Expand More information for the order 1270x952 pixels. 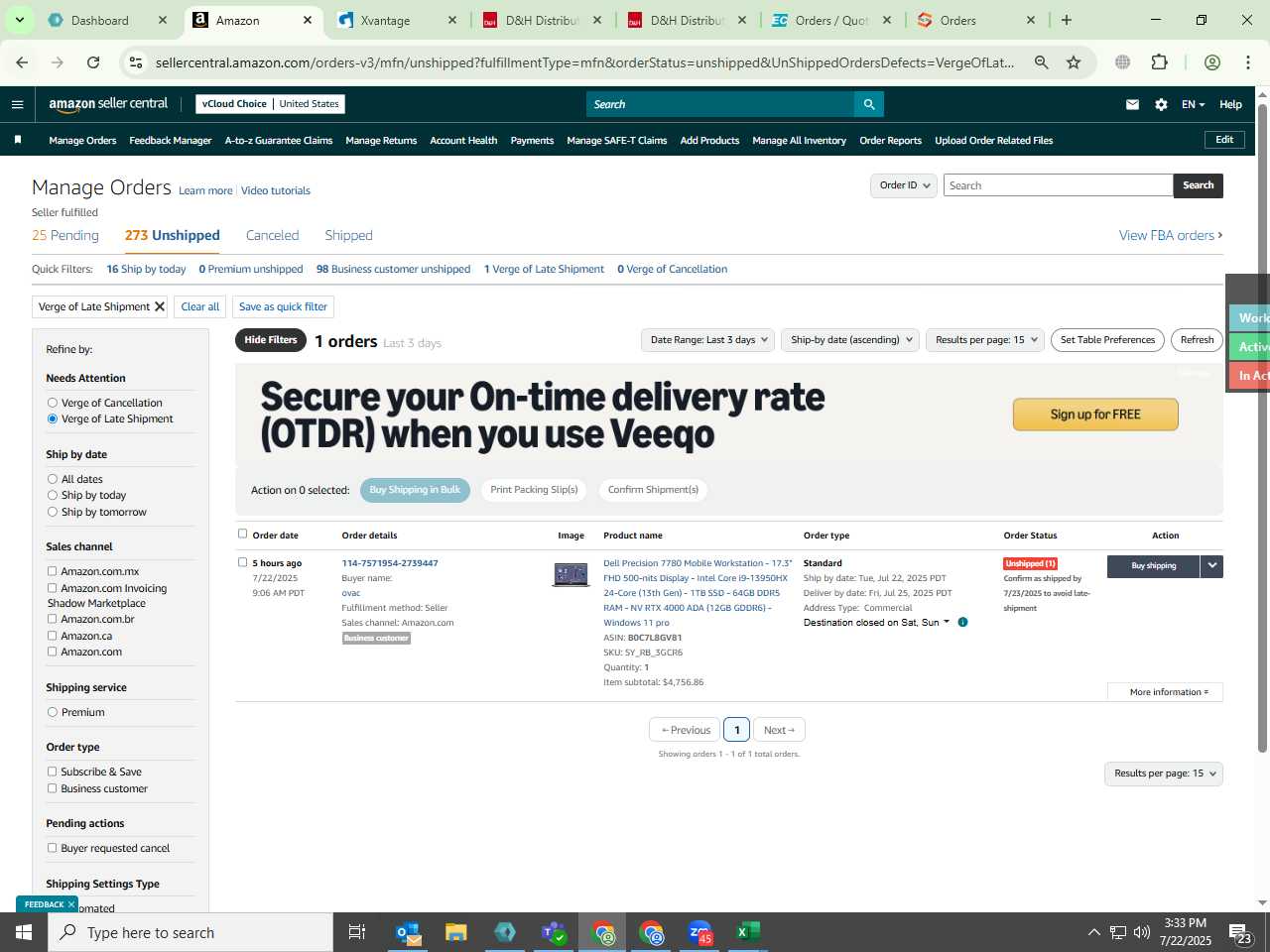(1166, 692)
